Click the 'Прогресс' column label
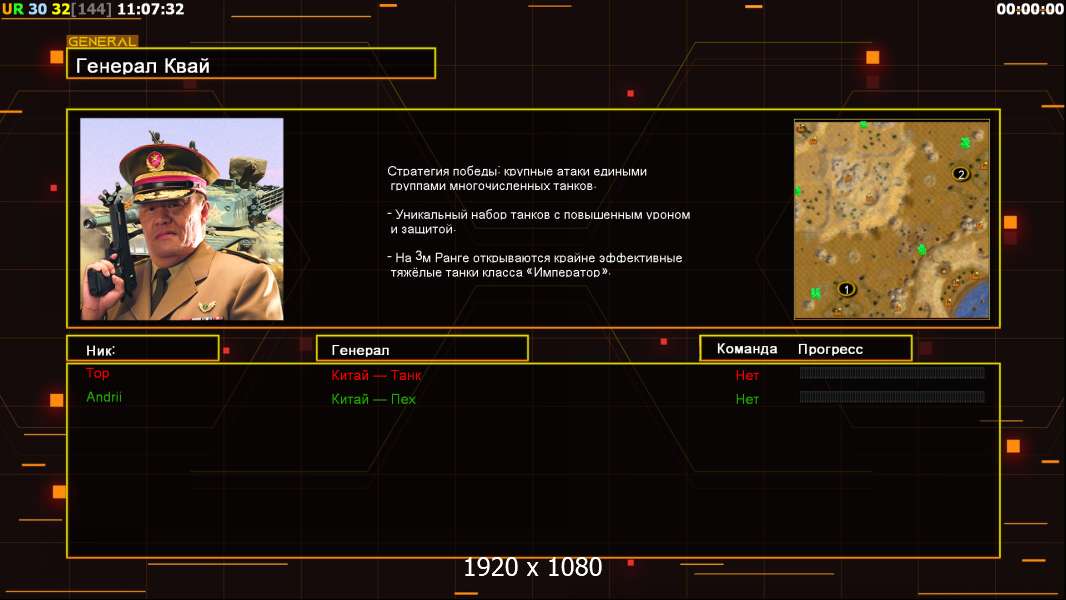 tap(830, 349)
